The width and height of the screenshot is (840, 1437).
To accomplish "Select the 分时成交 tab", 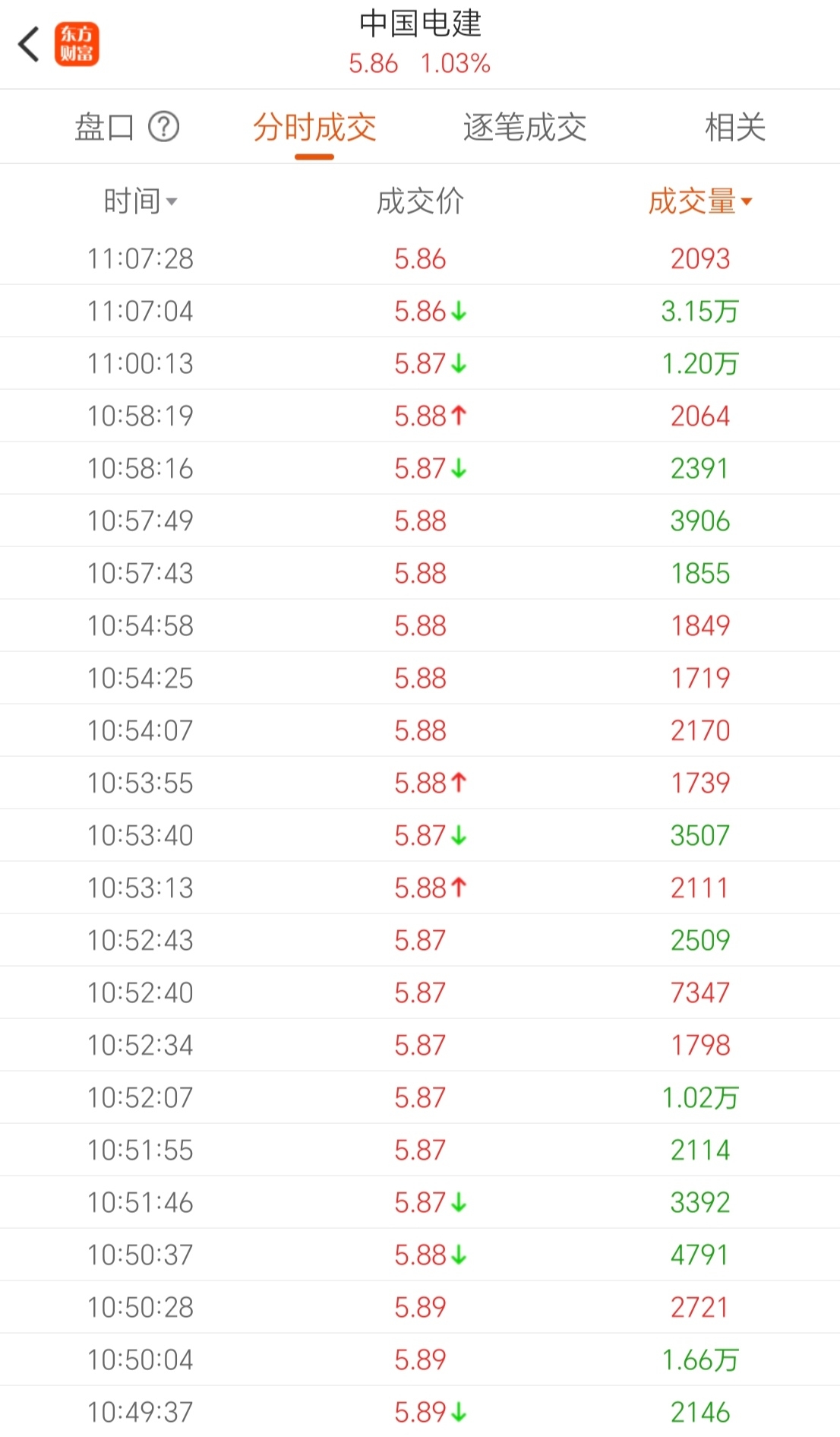I will click(x=314, y=127).
